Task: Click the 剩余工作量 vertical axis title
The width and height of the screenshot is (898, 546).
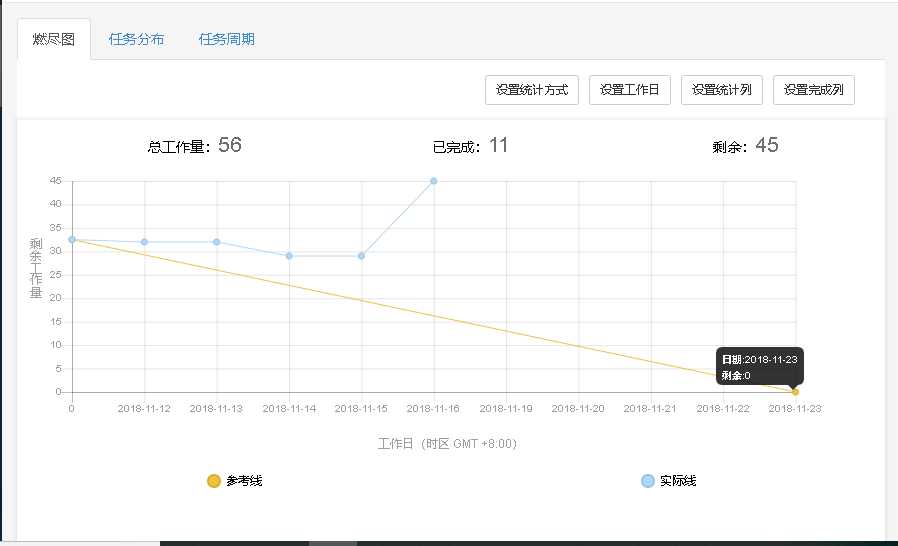Action: [x=36, y=268]
